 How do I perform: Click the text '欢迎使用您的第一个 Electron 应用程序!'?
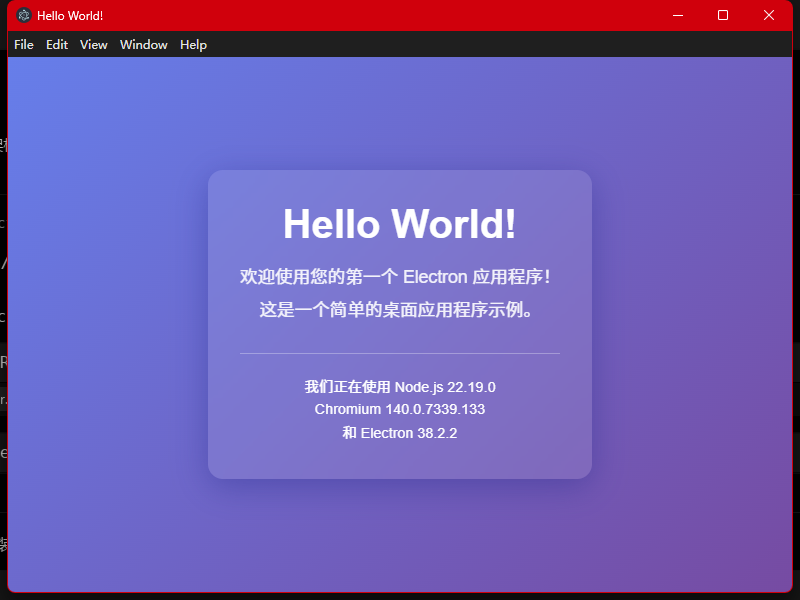click(395, 277)
